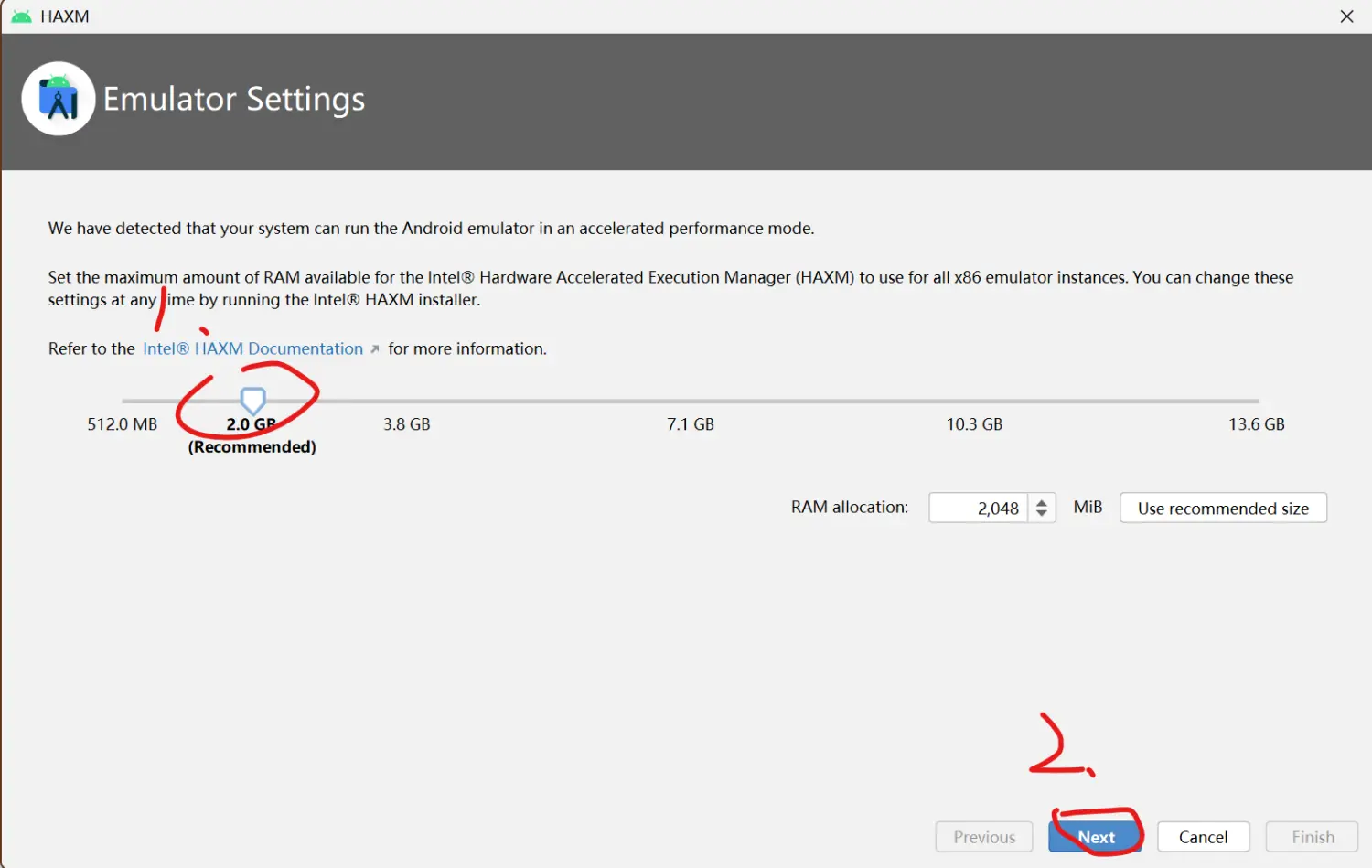Set slider to the 7.1 GB mark

click(691, 401)
